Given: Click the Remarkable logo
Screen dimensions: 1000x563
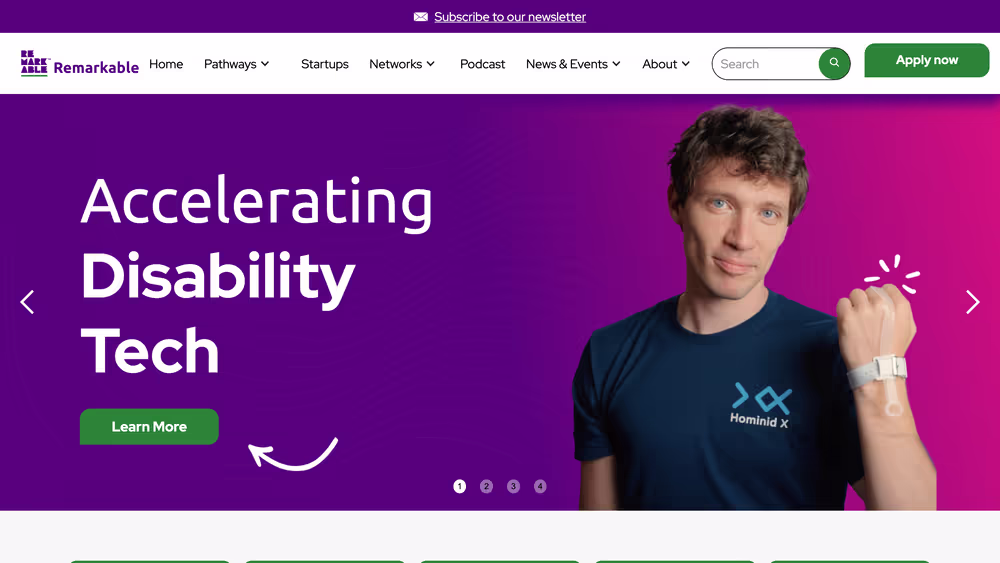Looking at the screenshot, I should pos(80,63).
